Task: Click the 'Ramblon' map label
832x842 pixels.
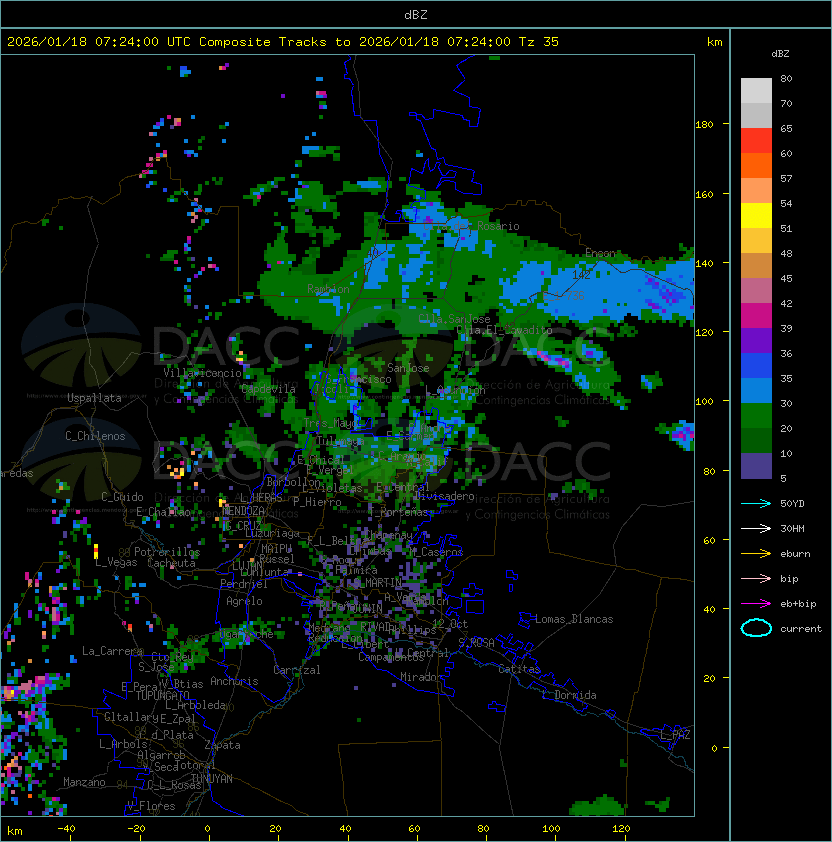Action: pyautogui.click(x=328, y=289)
